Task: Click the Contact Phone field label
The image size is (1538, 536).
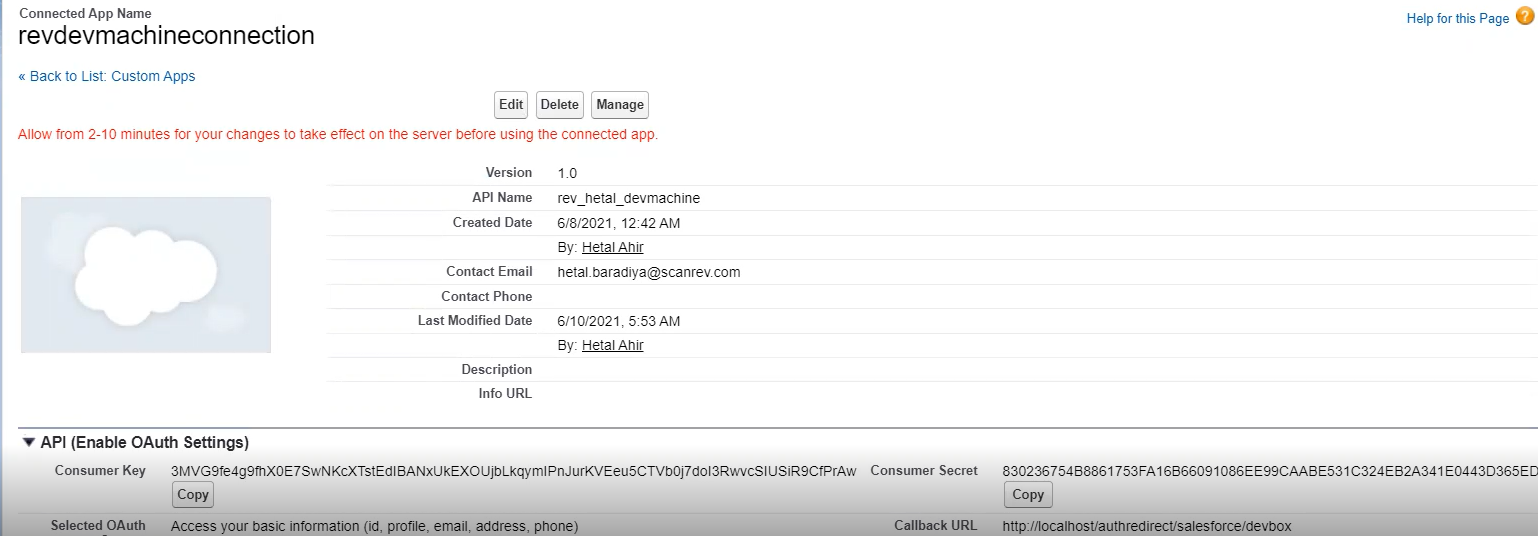Action: pyautogui.click(x=487, y=296)
